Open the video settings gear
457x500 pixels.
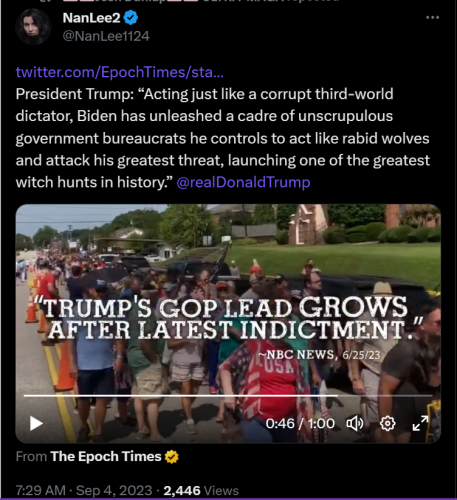point(388,424)
